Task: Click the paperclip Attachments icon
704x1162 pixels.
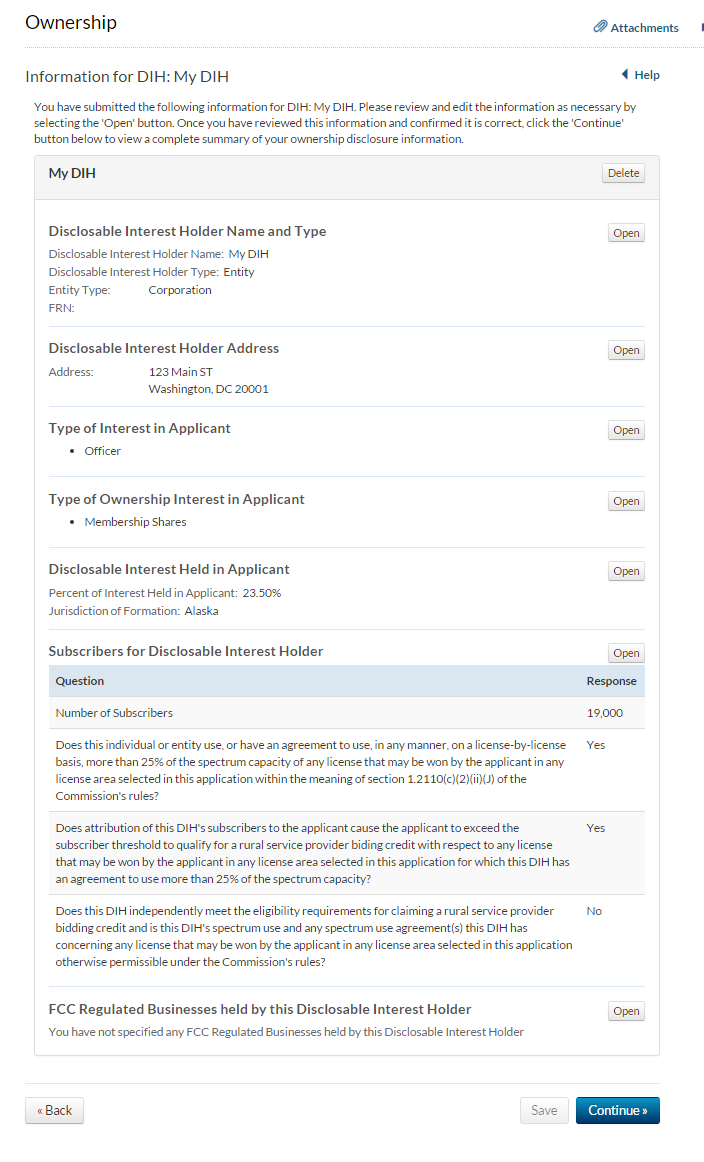Action: [x=600, y=27]
